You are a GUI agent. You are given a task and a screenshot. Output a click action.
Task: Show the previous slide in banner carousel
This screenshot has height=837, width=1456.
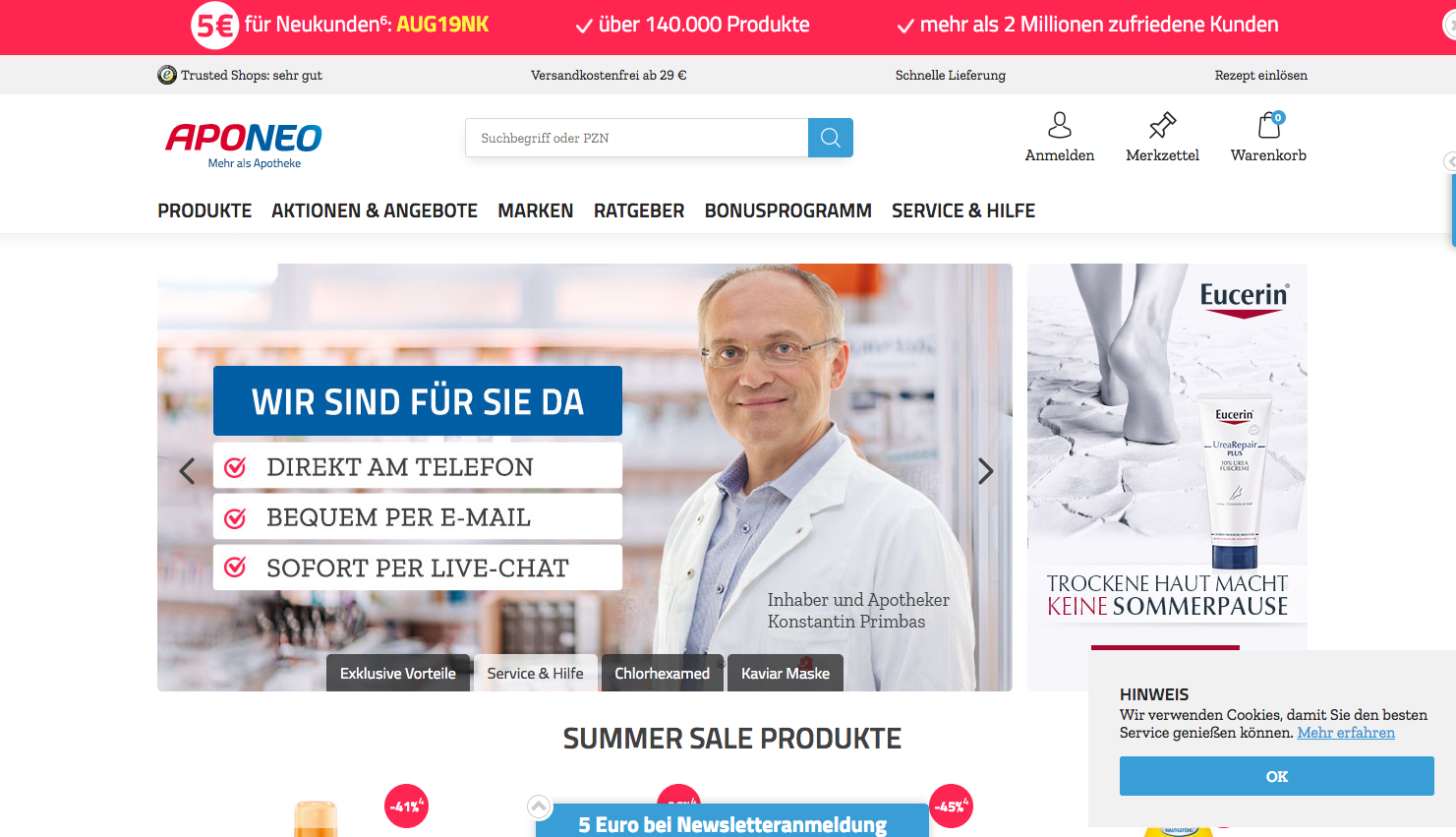[x=187, y=471]
